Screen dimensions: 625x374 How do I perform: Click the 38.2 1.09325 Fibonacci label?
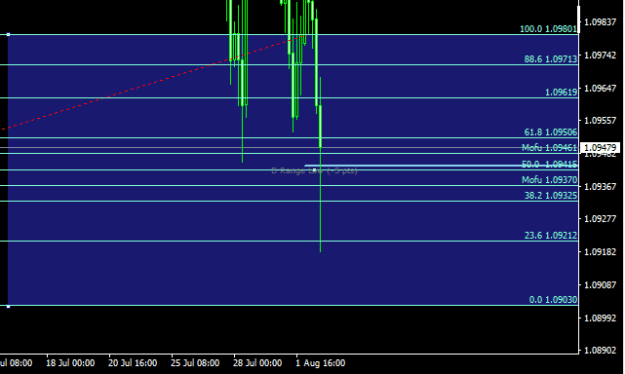click(x=550, y=195)
